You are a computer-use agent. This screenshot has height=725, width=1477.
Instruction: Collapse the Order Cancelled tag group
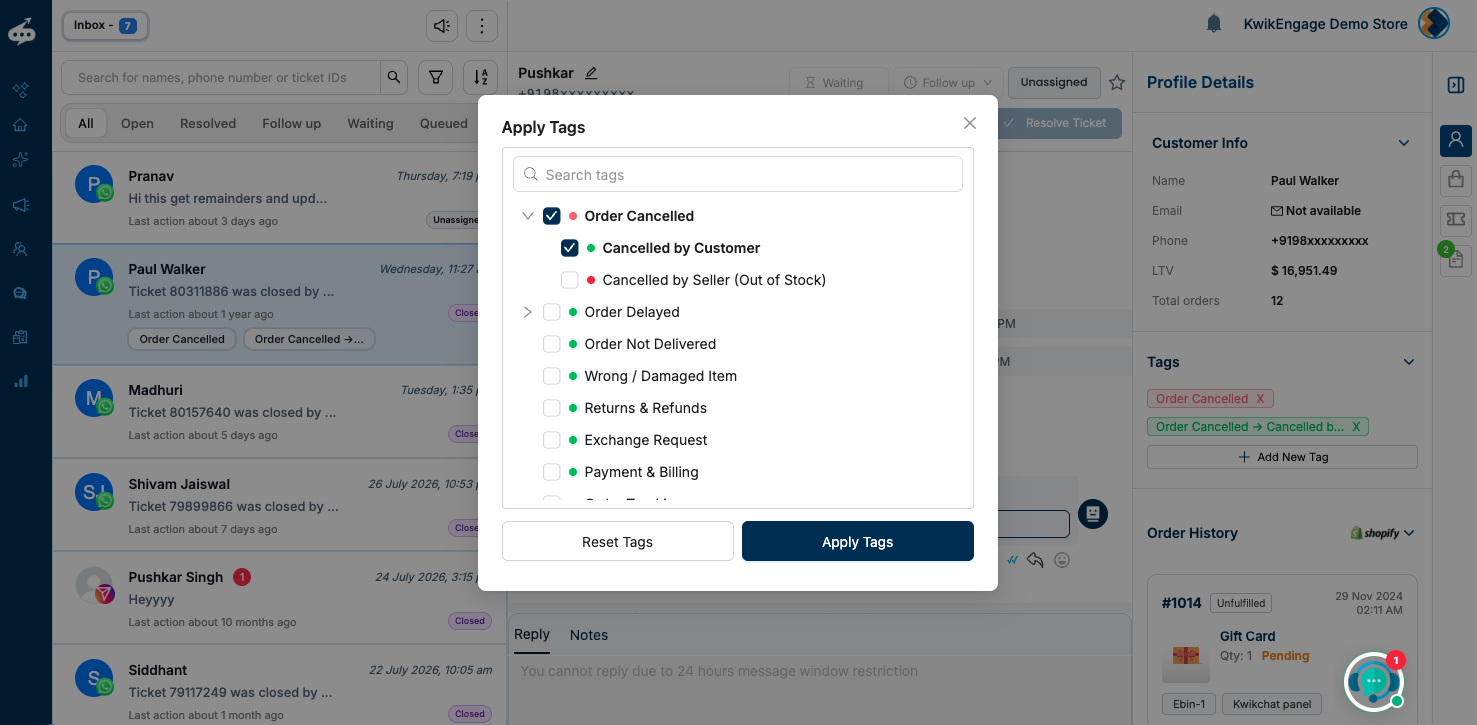tap(528, 216)
